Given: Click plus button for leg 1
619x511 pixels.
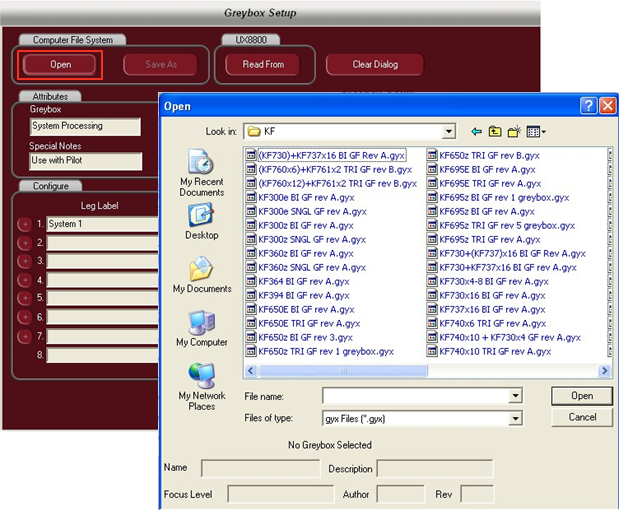Looking at the screenshot, I should pyautogui.click(x=25, y=225).
